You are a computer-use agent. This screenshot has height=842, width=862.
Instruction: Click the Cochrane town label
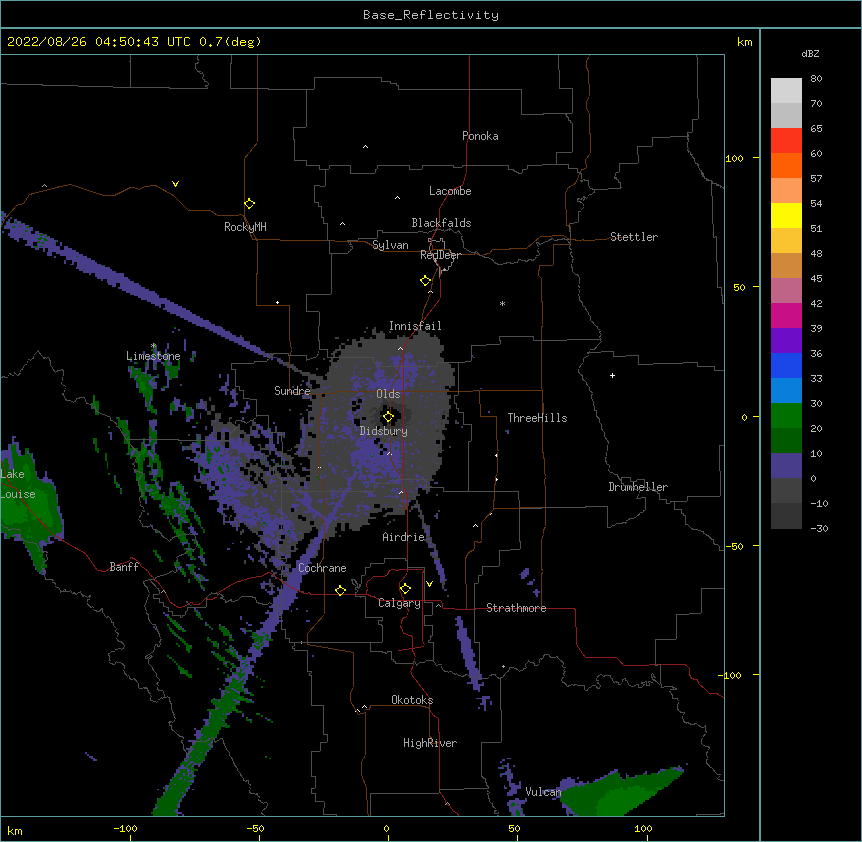[x=322, y=568]
